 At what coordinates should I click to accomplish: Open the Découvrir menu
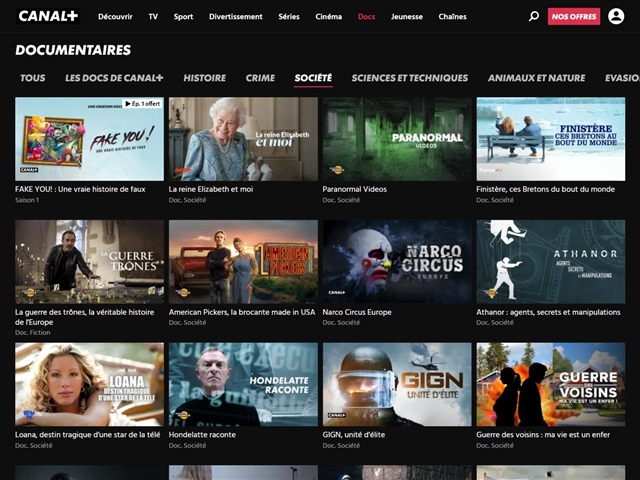tap(115, 17)
